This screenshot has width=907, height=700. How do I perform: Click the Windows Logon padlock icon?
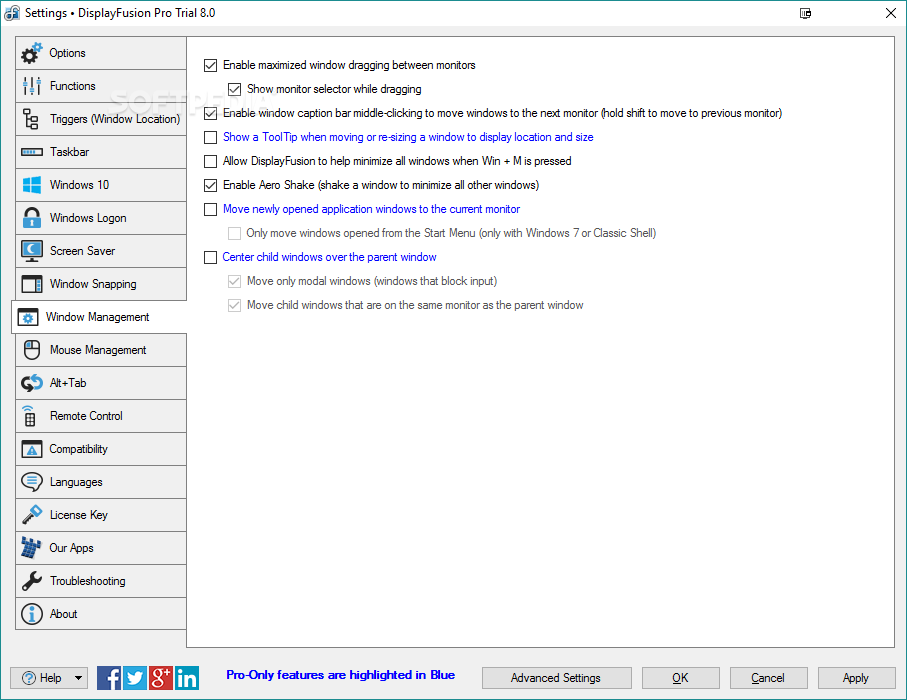pos(31,218)
